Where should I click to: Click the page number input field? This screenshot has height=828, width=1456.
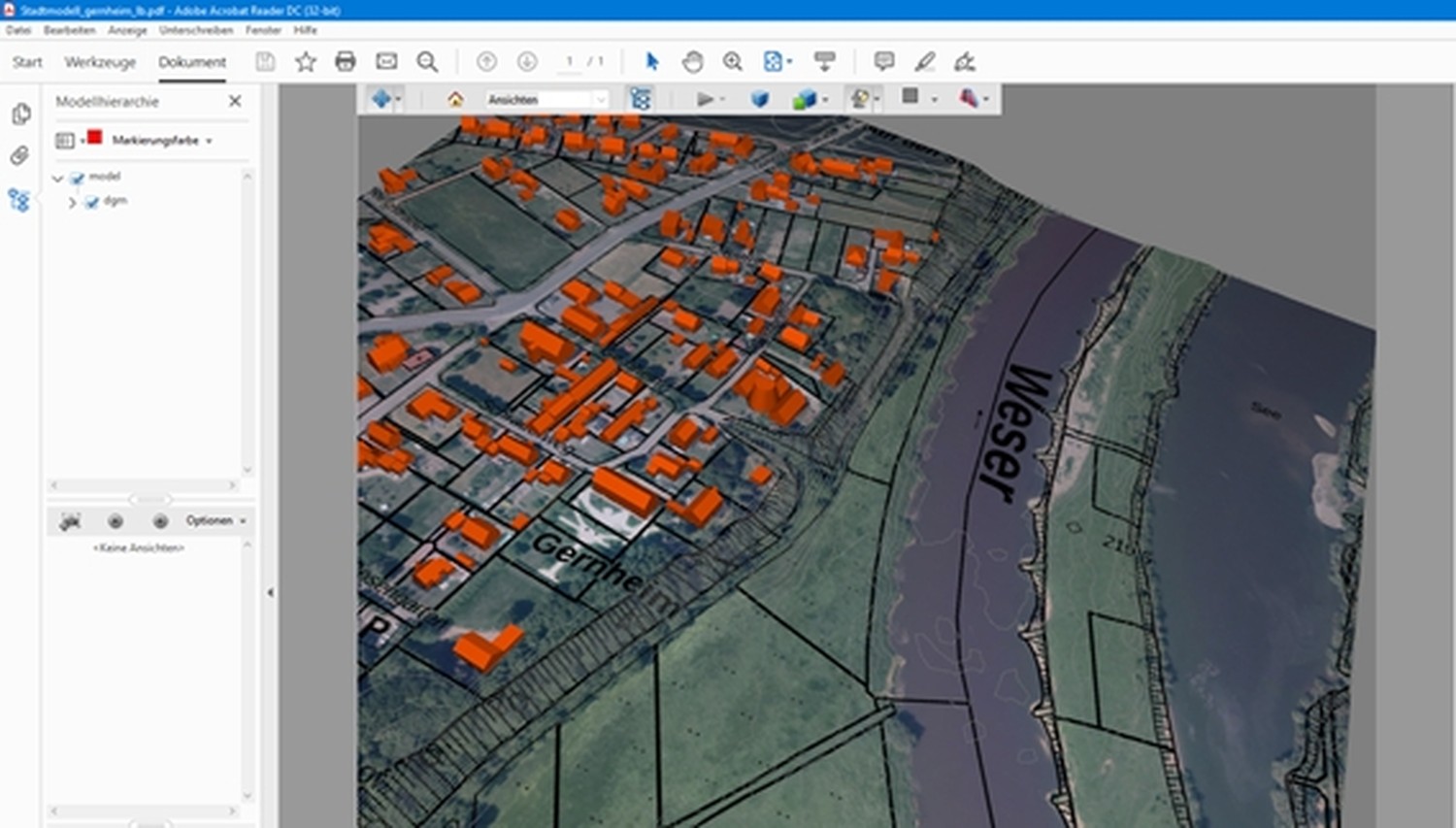[570, 62]
